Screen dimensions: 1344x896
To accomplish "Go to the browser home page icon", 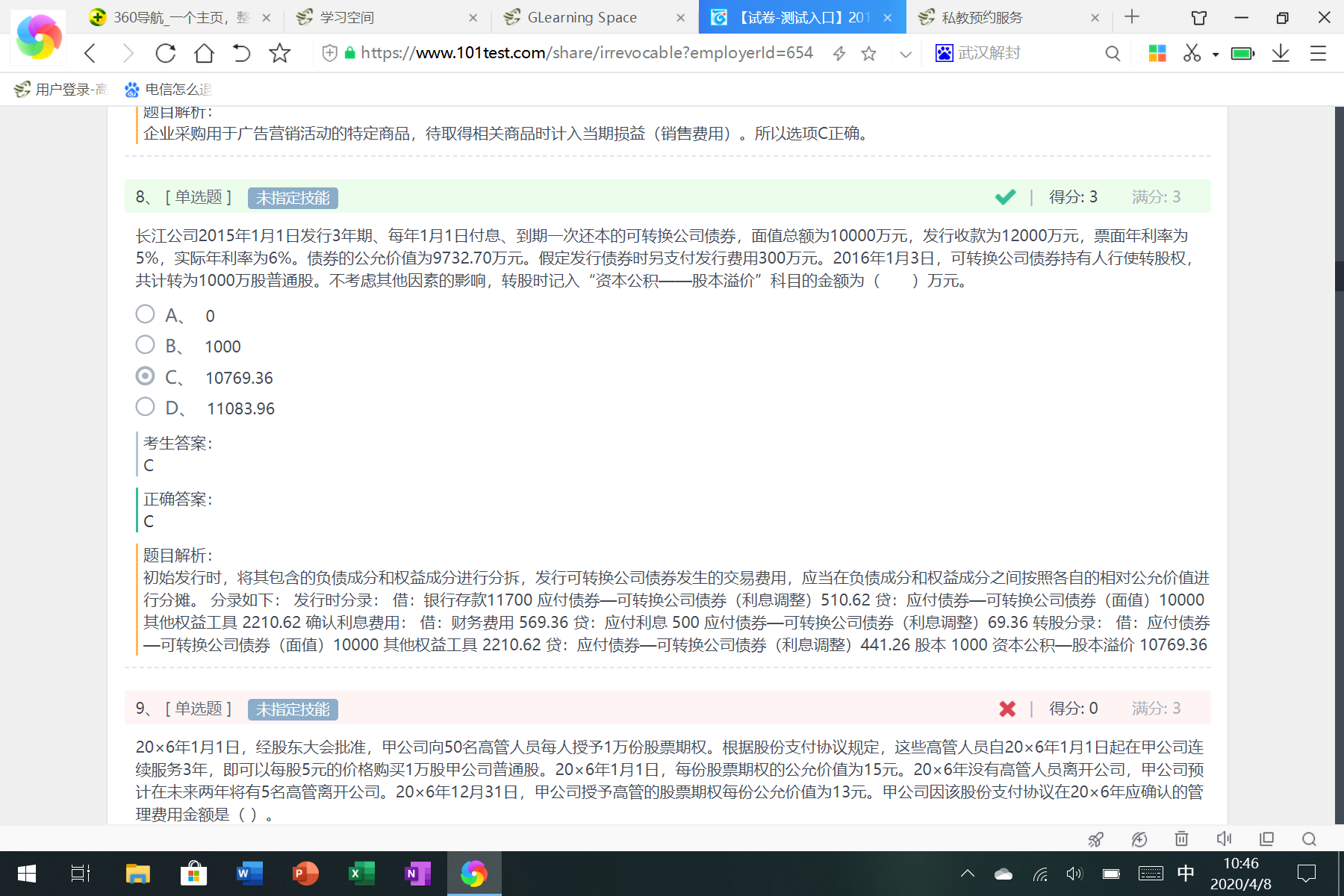I will [x=204, y=53].
